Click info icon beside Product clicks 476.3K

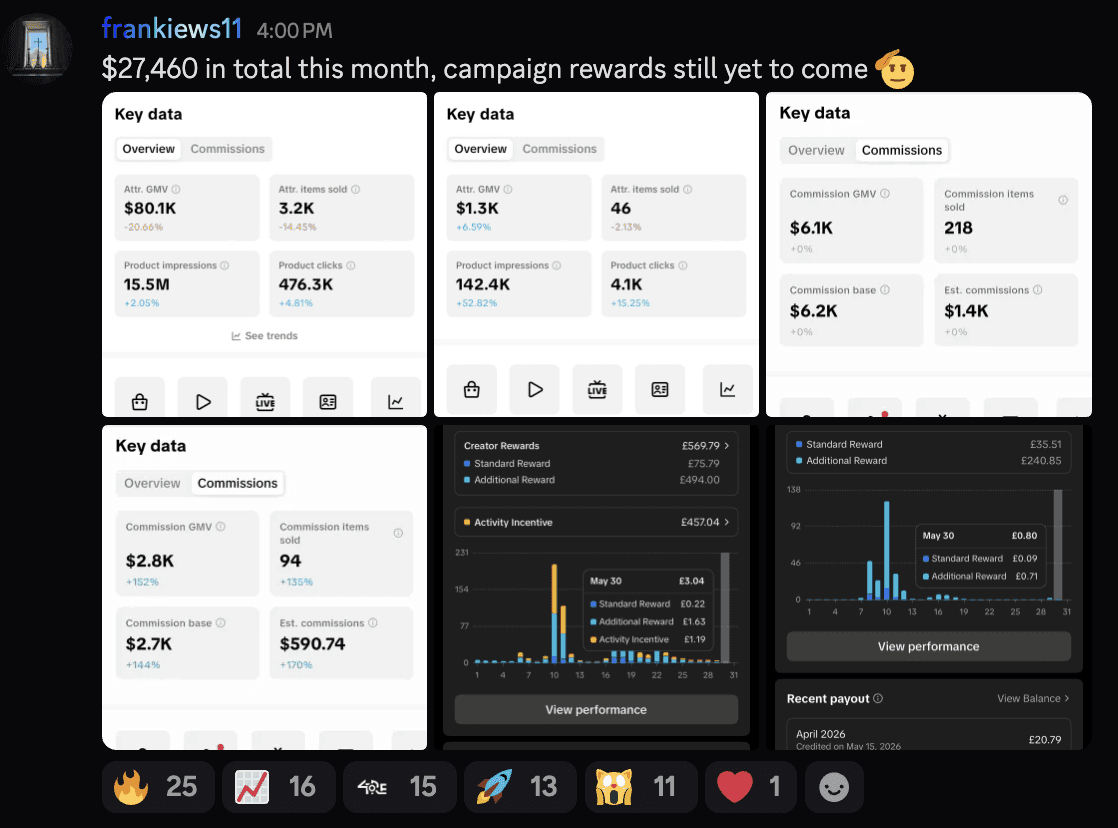(x=351, y=265)
